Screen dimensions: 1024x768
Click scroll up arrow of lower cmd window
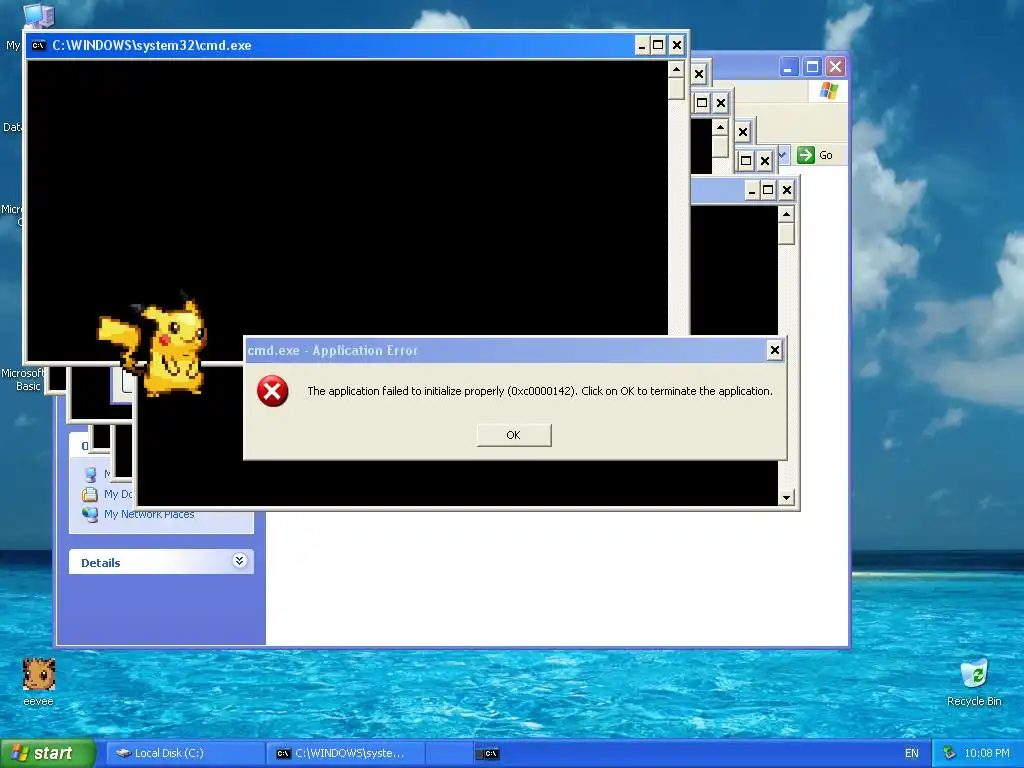pyautogui.click(x=786, y=214)
